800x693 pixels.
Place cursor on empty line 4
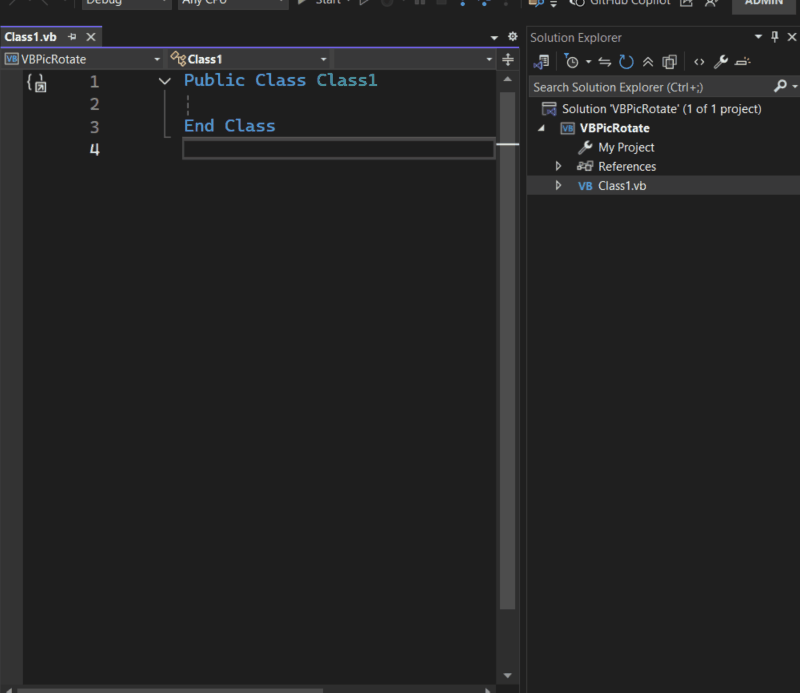tap(339, 149)
